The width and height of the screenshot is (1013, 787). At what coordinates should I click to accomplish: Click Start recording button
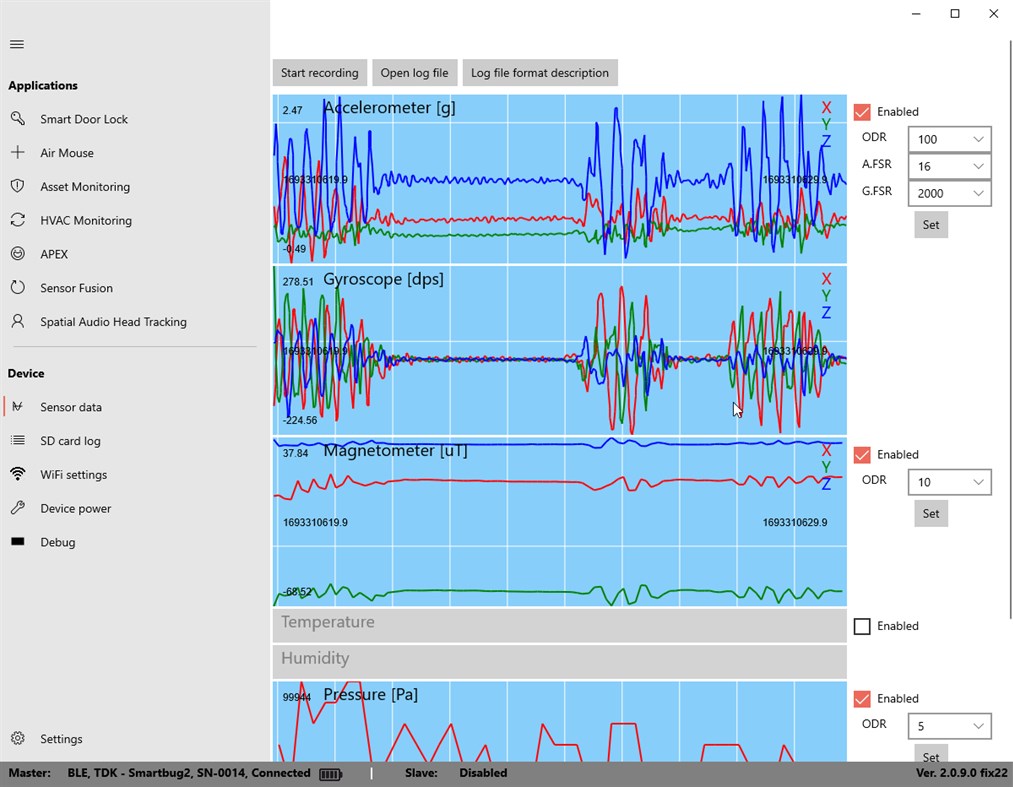320,72
